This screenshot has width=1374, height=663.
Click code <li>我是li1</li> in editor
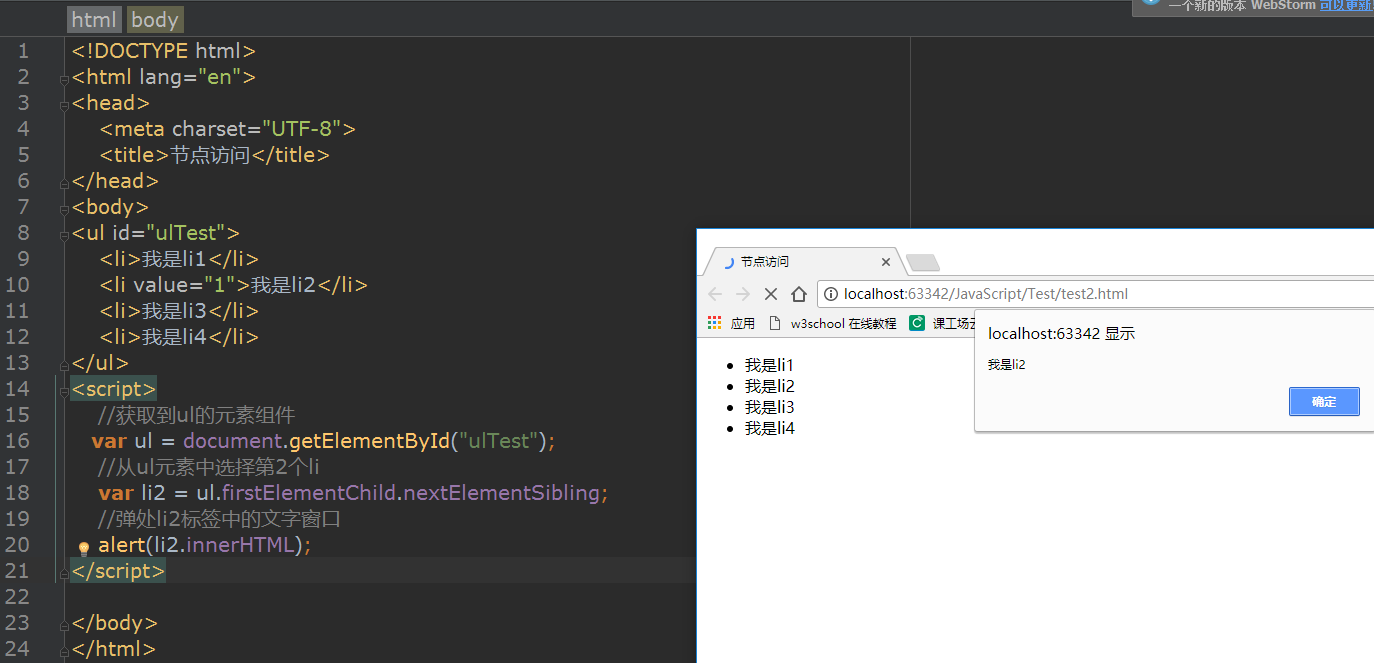tap(179, 259)
